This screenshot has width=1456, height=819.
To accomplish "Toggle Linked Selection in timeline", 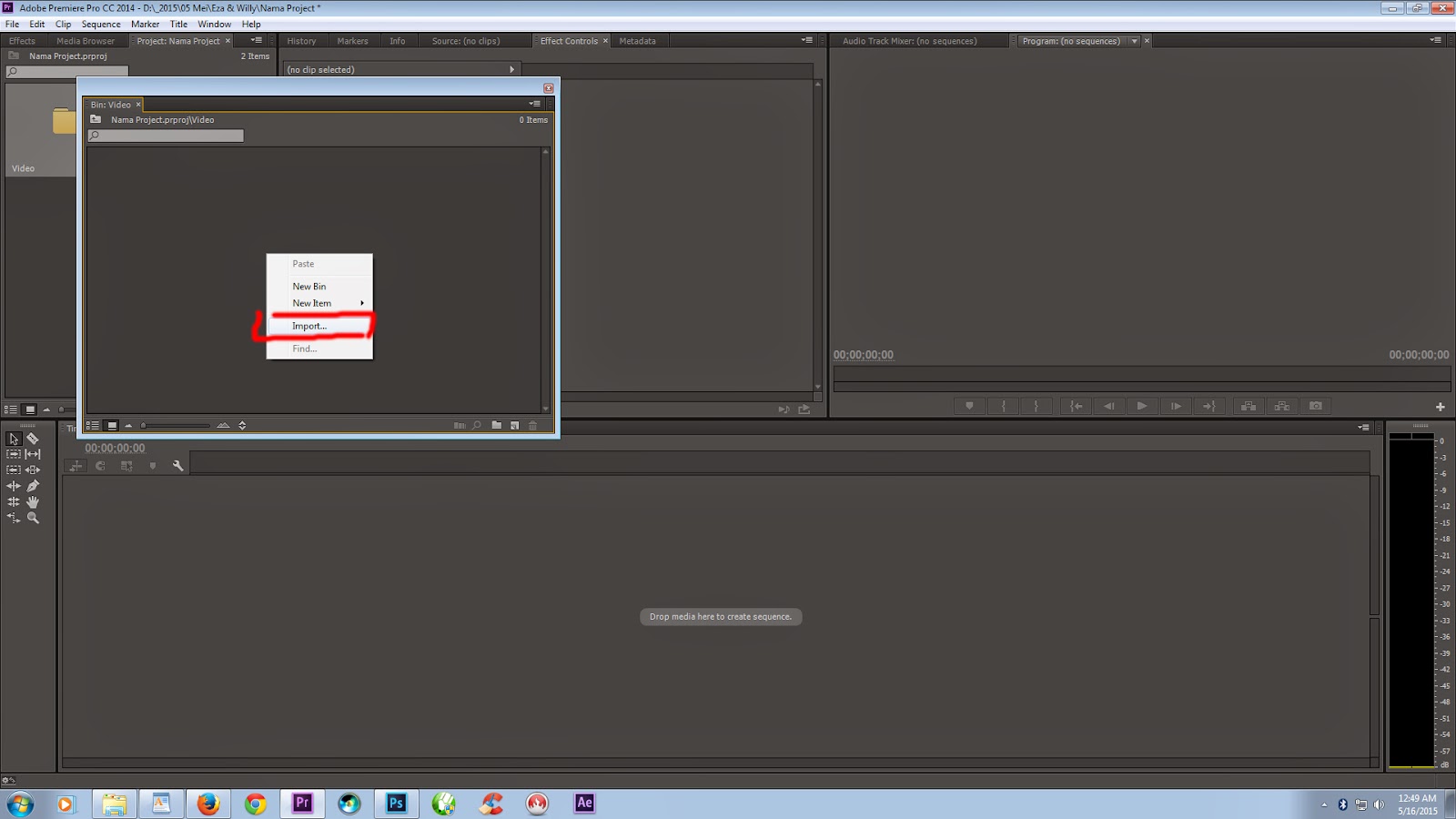I will [126, 466].
